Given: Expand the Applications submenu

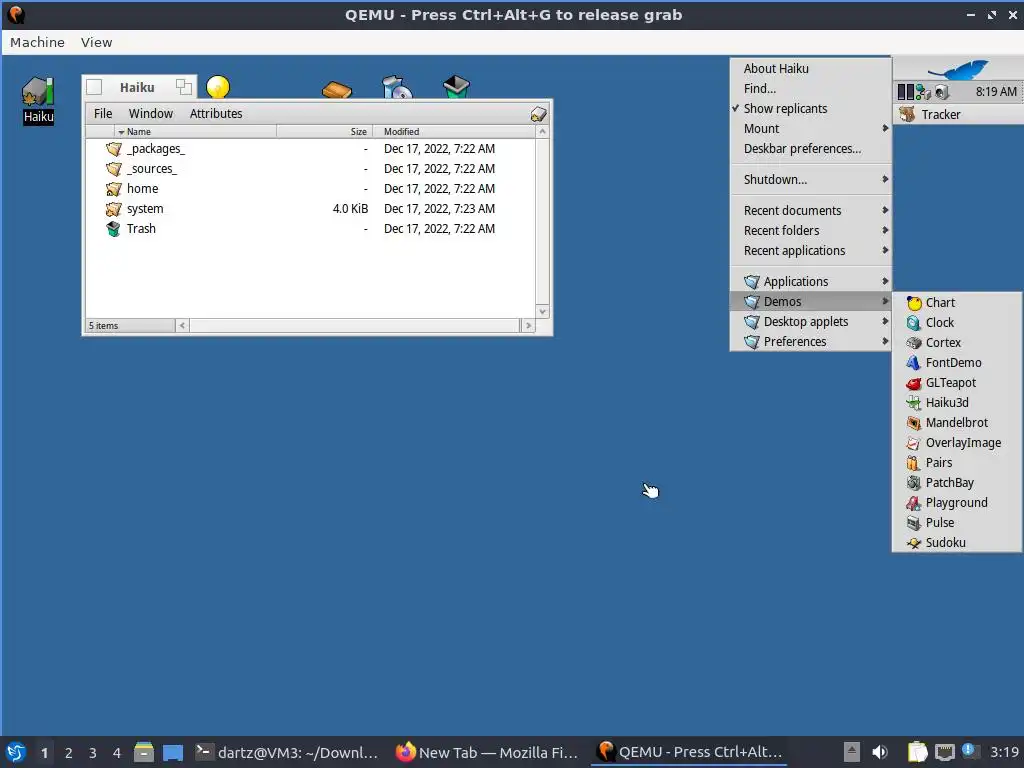Looking at the screenshot, I should pyautogui.click(x=810, y=281).
